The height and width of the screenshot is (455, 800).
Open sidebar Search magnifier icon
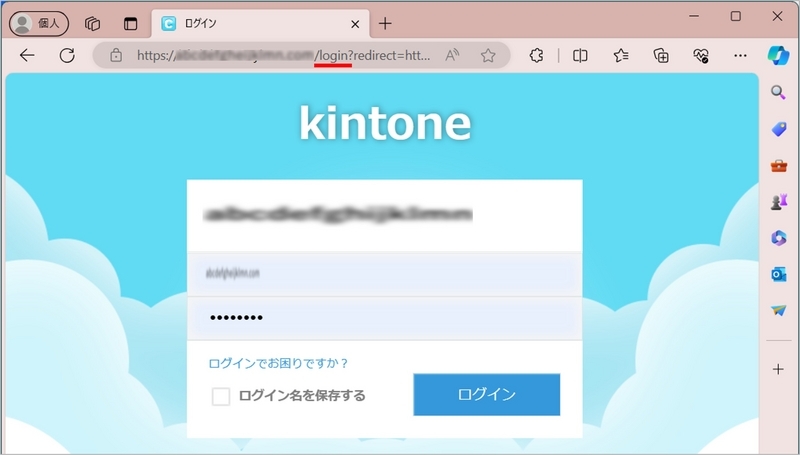pyautogui.click(x=778, y=92)
